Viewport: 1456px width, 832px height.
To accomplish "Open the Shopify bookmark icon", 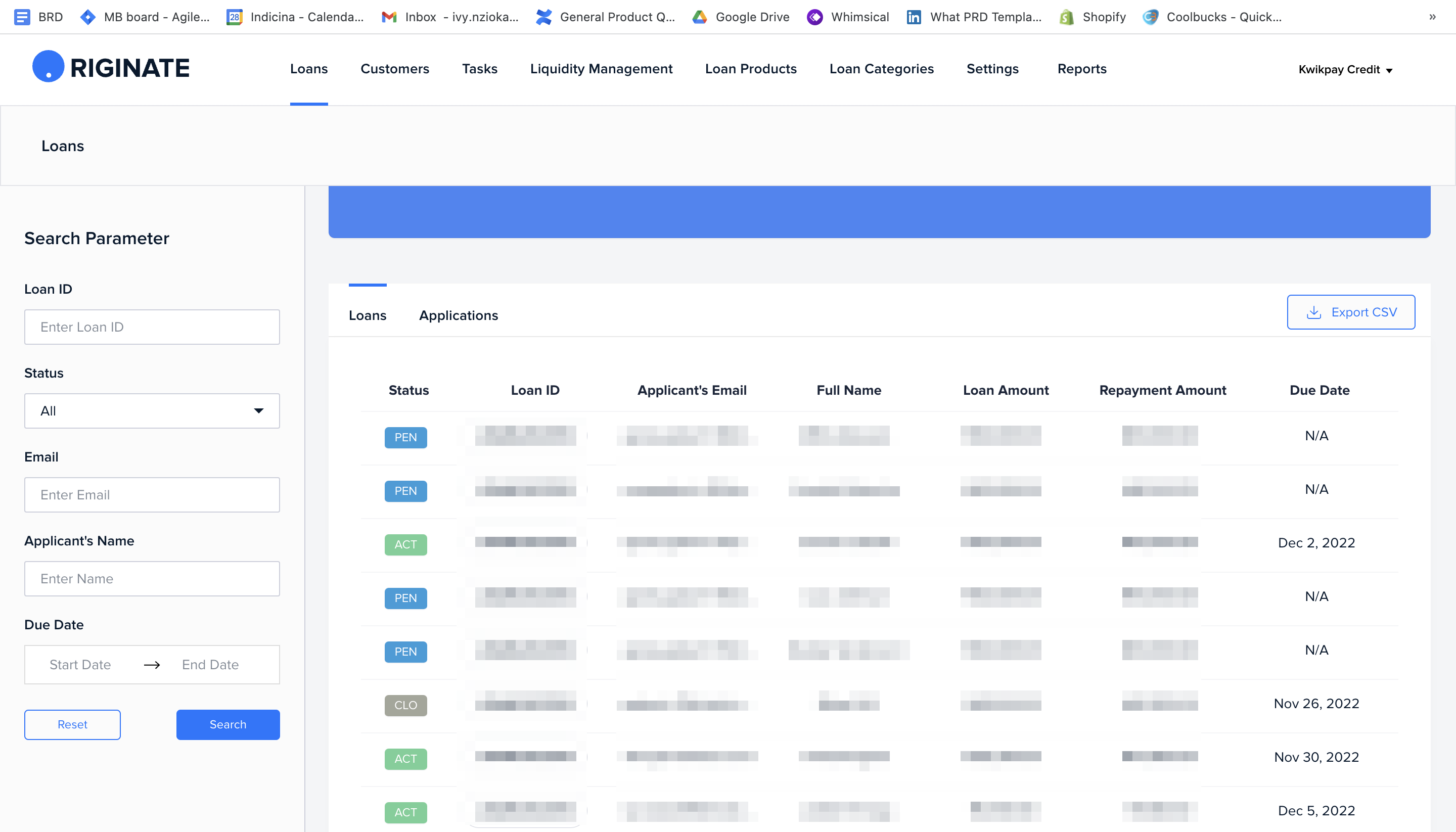I will (1066, 17).
